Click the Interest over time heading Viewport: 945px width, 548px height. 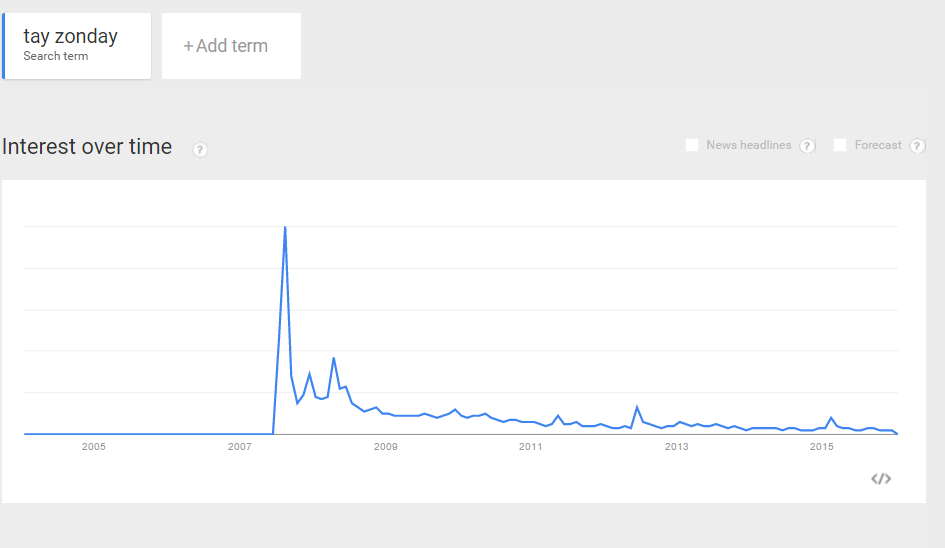tap(87, 147)
